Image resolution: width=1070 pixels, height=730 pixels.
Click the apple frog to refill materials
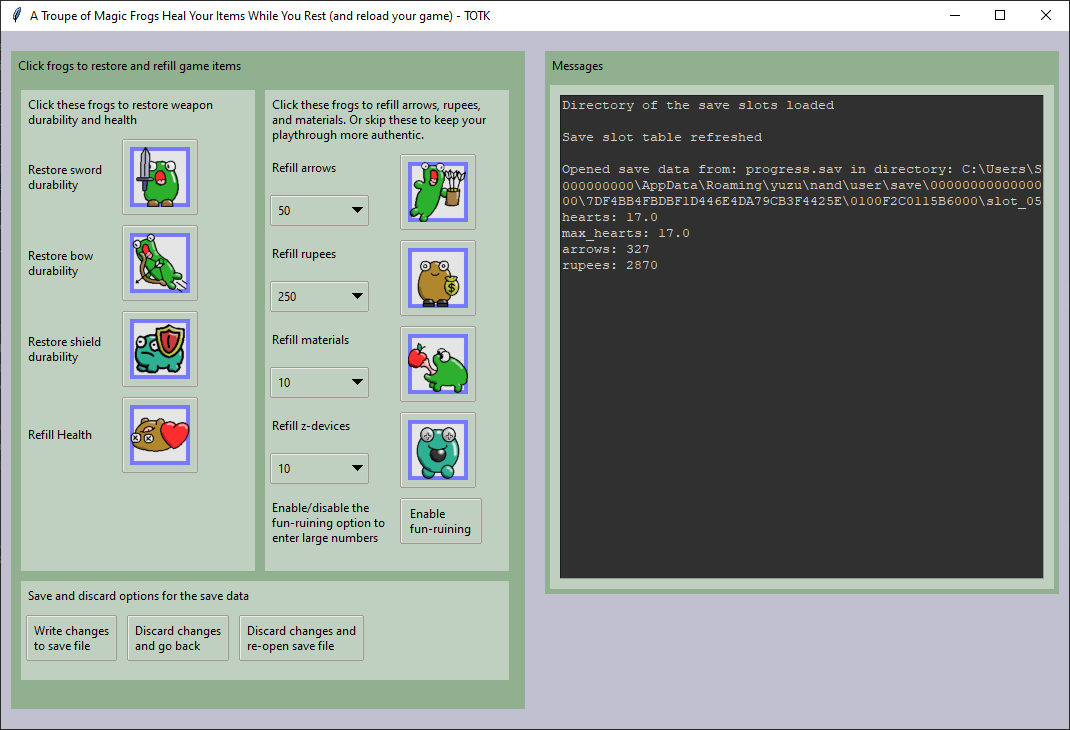[x=438, y=363]
